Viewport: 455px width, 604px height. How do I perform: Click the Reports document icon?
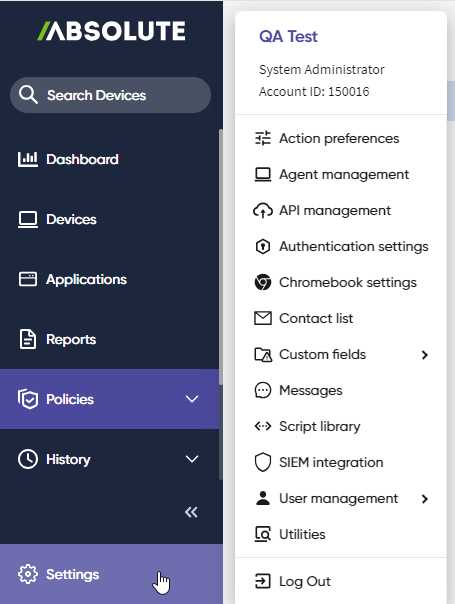click(x=28, y=339)
